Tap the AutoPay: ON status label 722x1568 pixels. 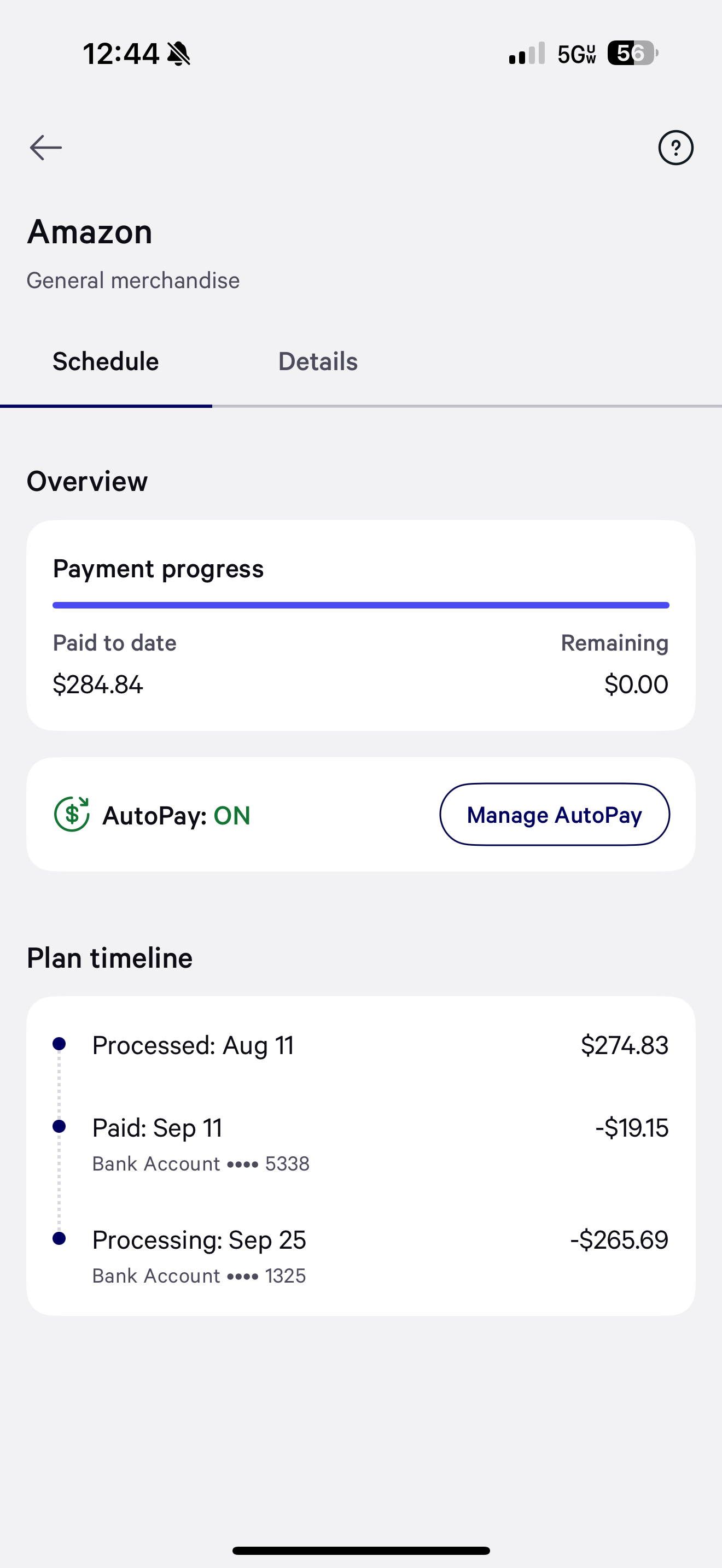click(x=177, y=816)
